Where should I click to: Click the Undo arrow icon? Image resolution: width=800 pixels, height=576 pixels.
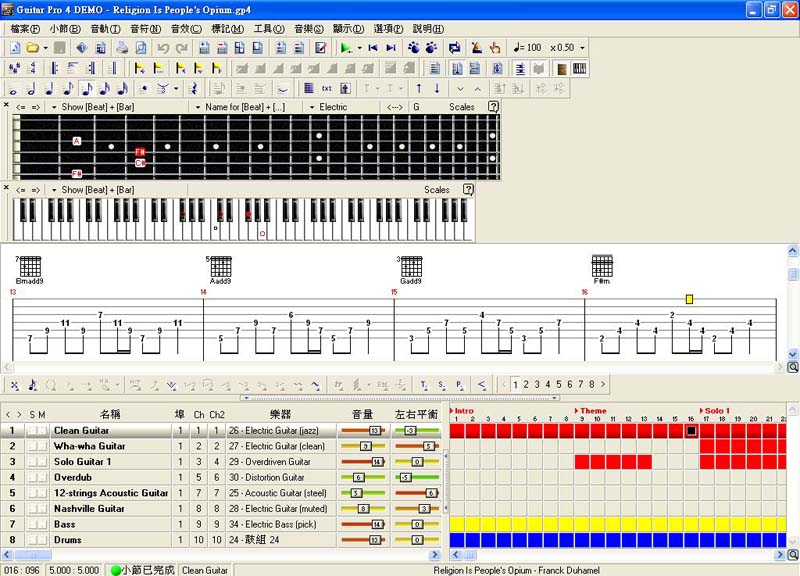pos(163,48)
